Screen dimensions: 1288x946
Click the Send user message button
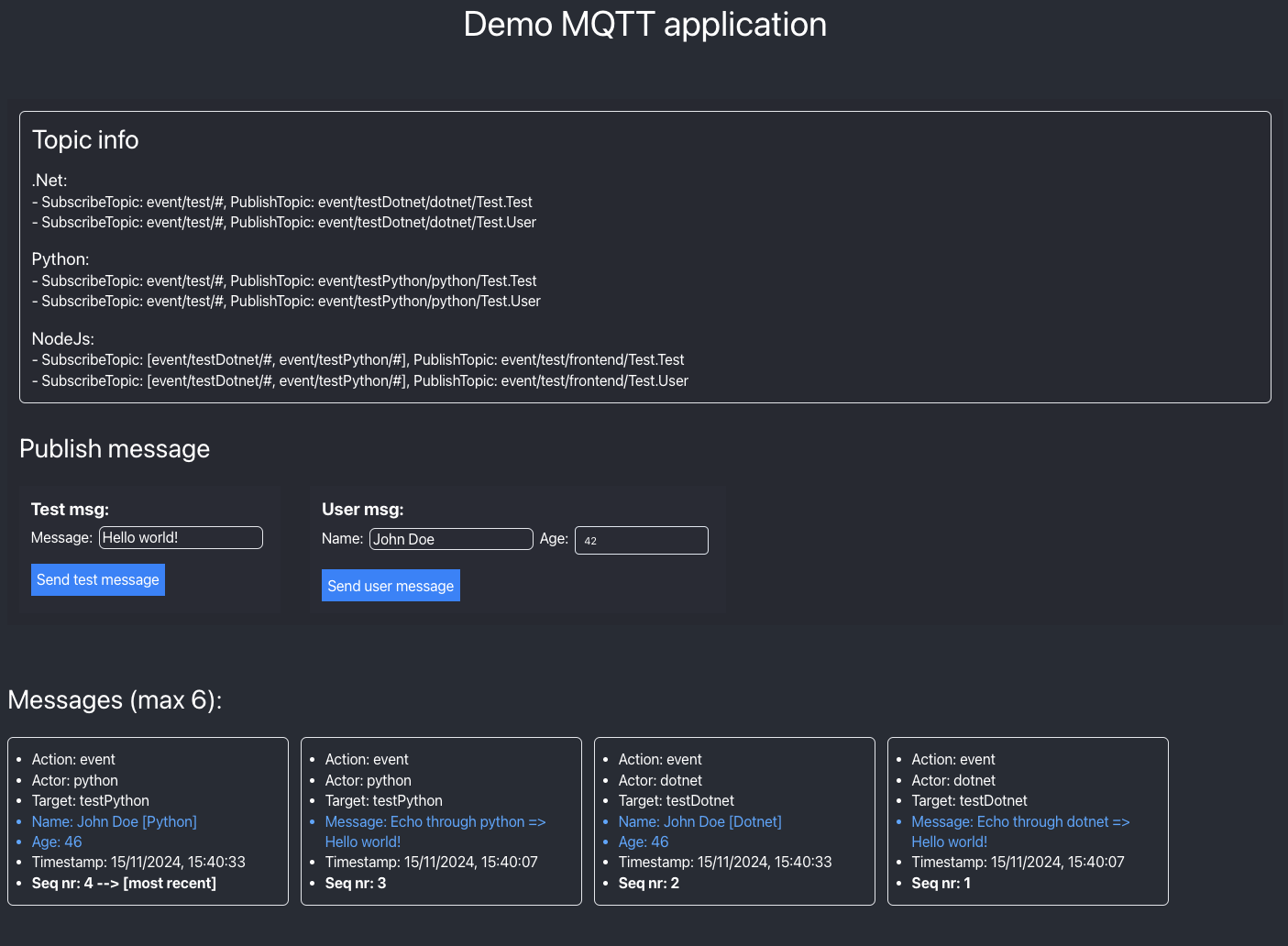[x=391, y=585]
